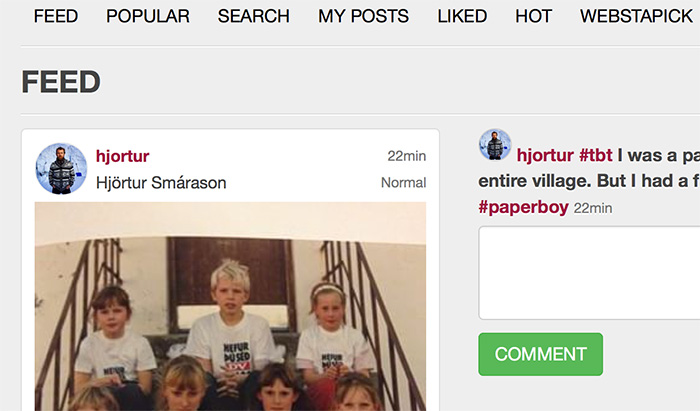Open the hjortur username link in post header
Screen dimensions: 700x411
pyautogui.click(x=122, y=156)
